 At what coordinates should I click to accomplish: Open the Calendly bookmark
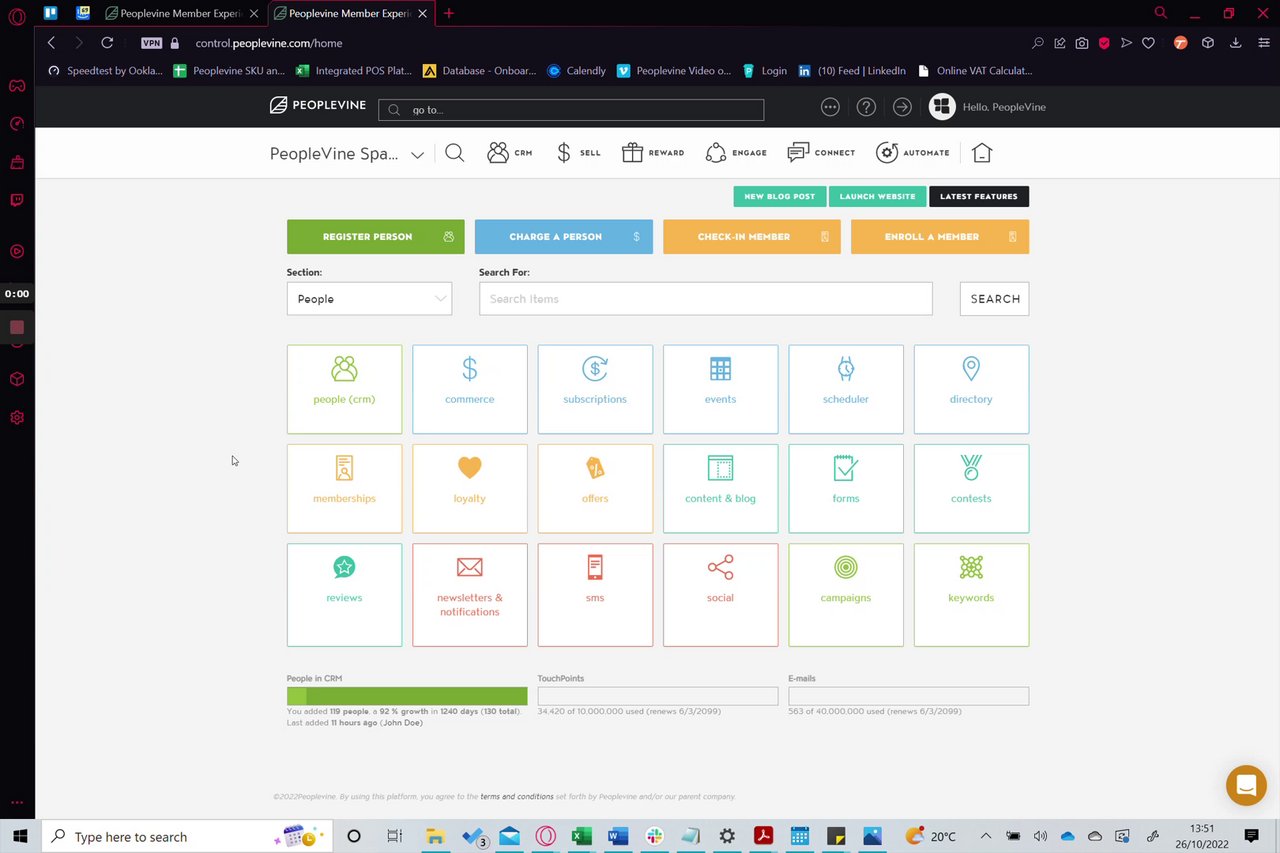coord(577,71)
